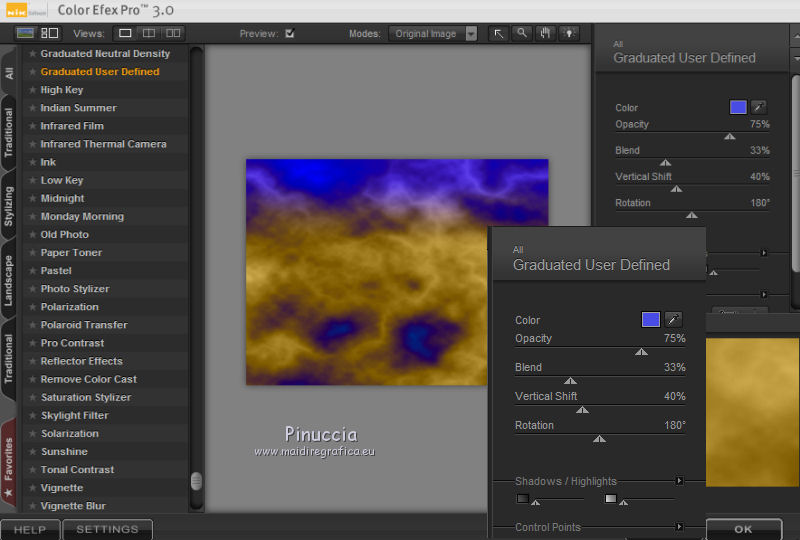Click the star beside Solarization

tap(32, 433)
